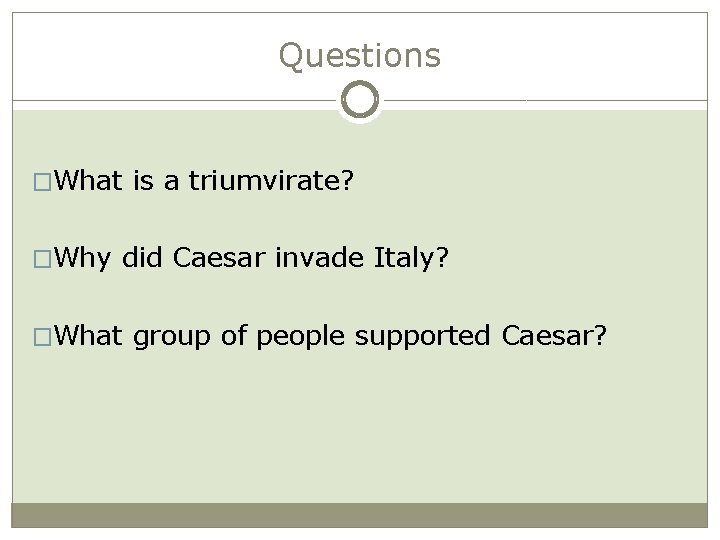Click the text 'What is a triumvirate?'
Screen dimensions: 720x540
(x=204, y=180)
